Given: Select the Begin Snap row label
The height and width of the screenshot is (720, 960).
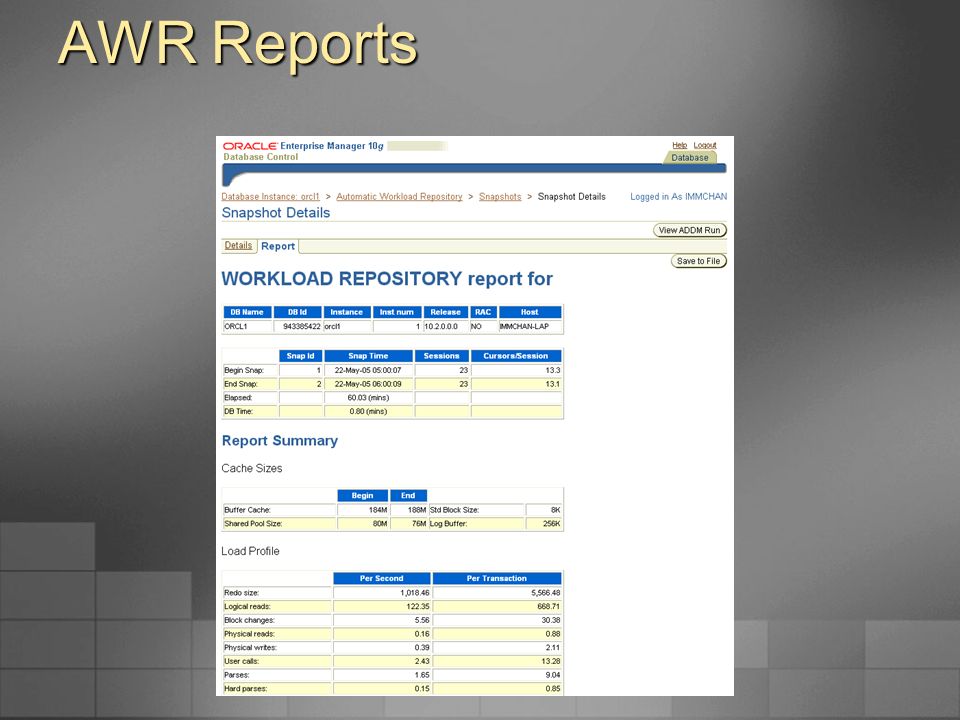Looking at the screenshot, I should tap(244, 370).
